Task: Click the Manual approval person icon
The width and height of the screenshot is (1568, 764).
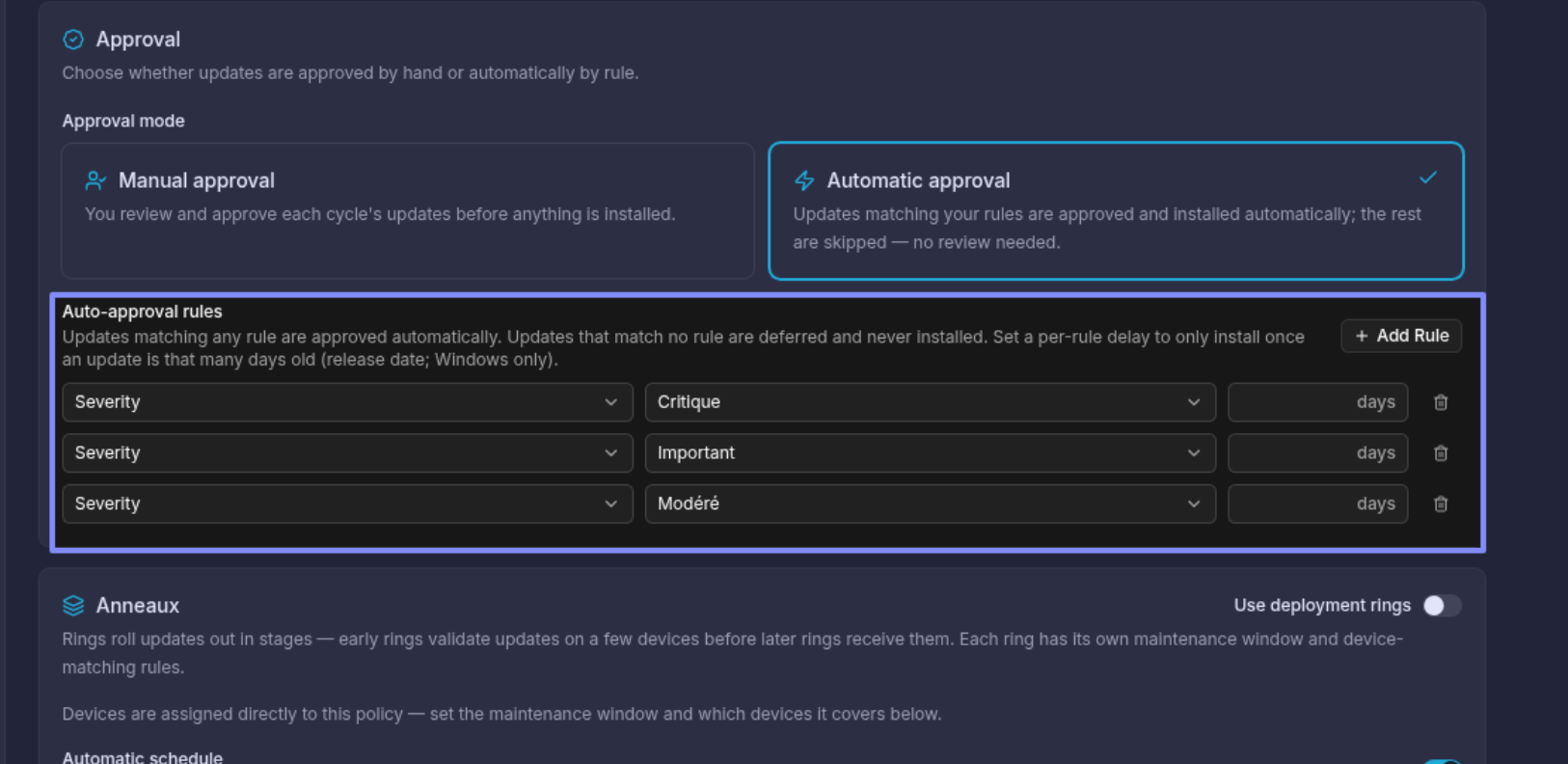Action: tap(95, 180)
